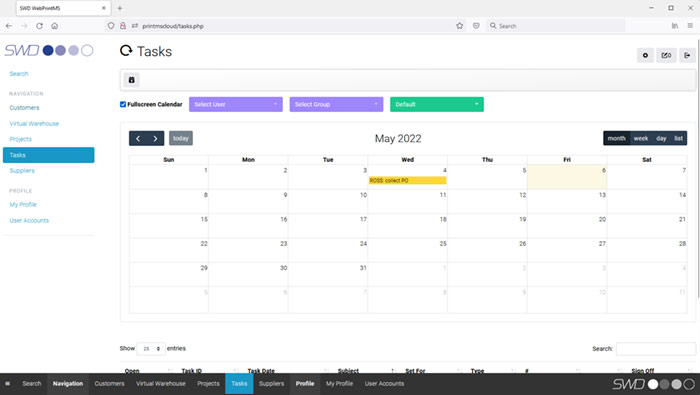Close the SWD WebPrintMS tab
The image size is (700, 395).
tap(104, 8)
